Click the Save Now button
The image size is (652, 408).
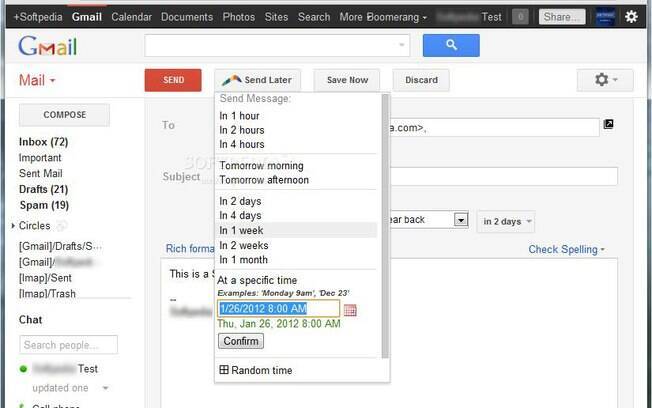[x=347, y=80]
